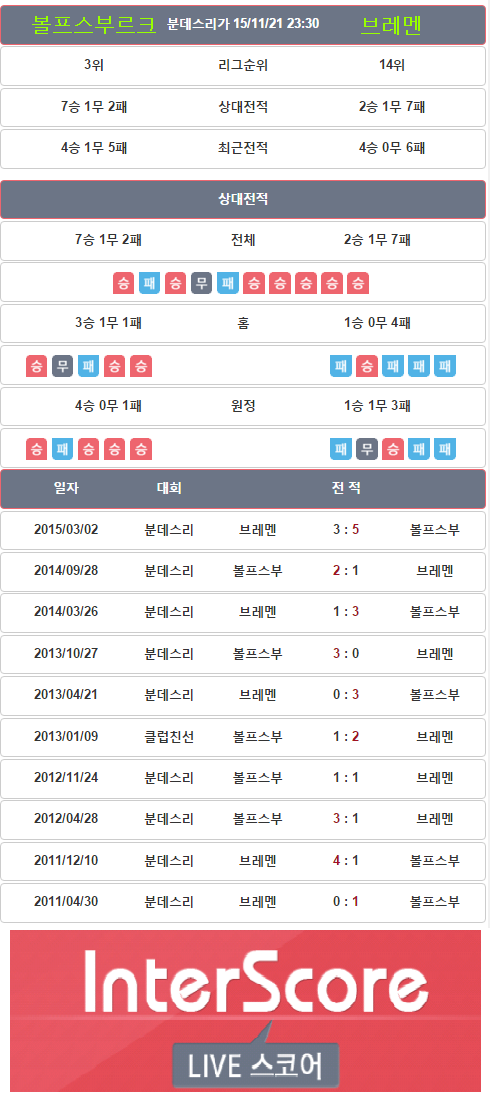Click away record 1승 1무 3패
This screenshot has width=490, height=1100.
(378, 405)
